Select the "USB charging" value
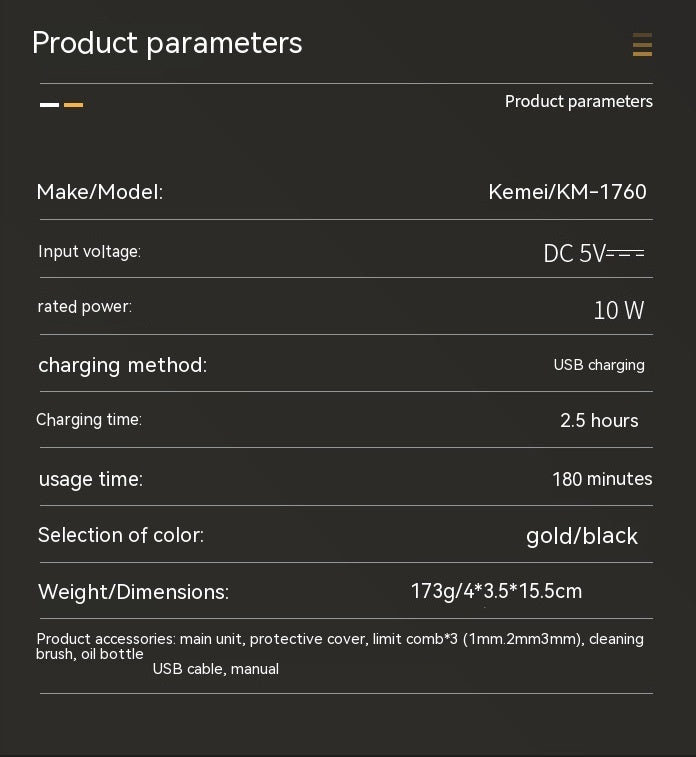696x757 pixels. (x=599, y=365)
